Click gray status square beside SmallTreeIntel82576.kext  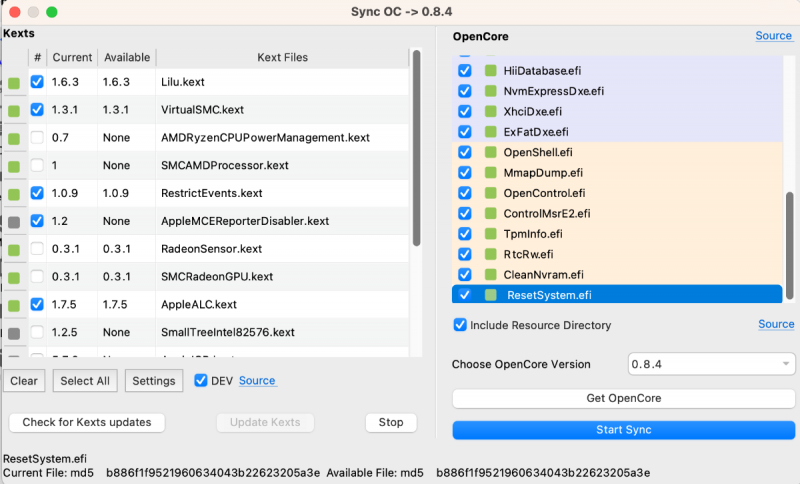coord(14,332)
